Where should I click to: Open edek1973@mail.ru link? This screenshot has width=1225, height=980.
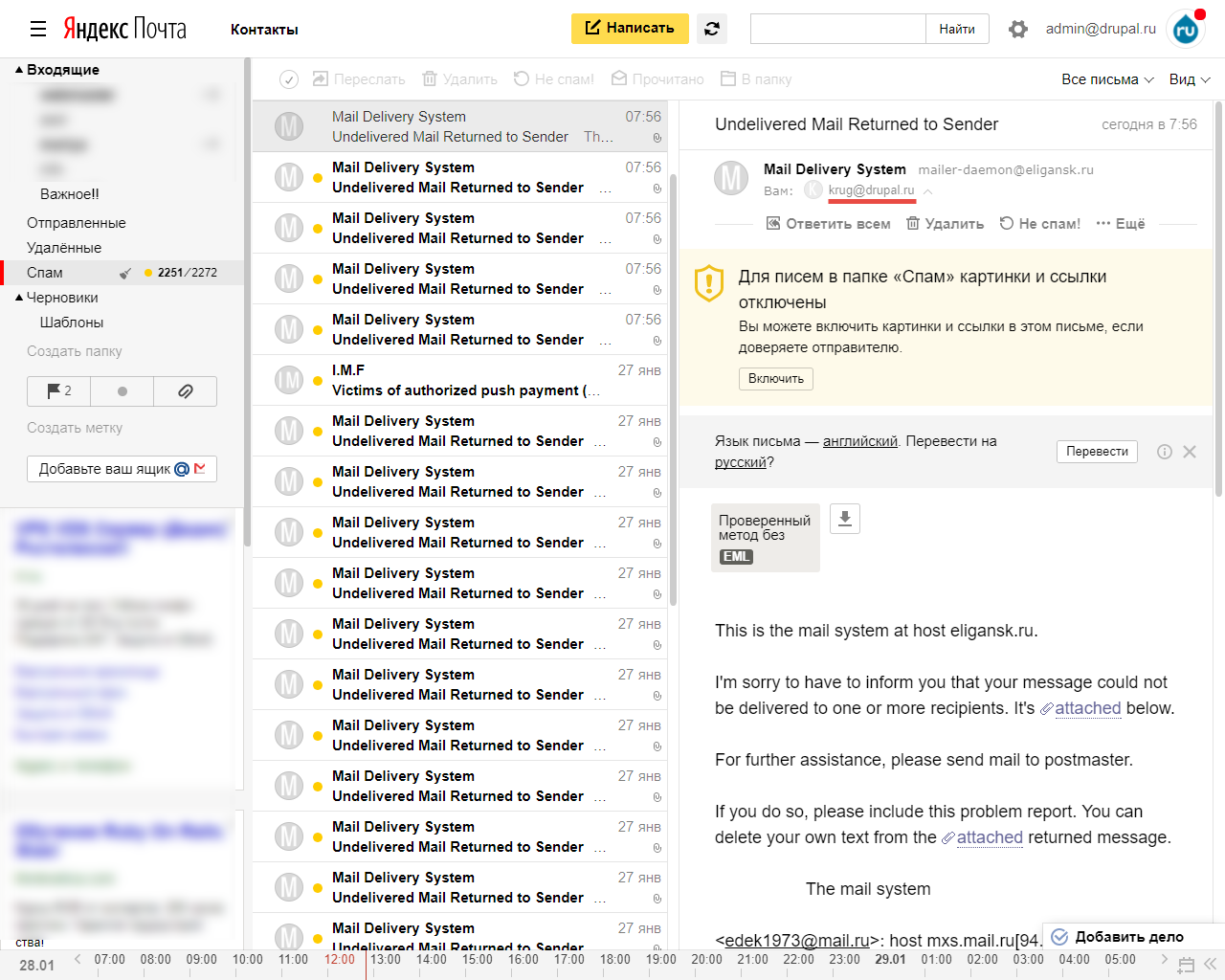[x=797, y=941]
